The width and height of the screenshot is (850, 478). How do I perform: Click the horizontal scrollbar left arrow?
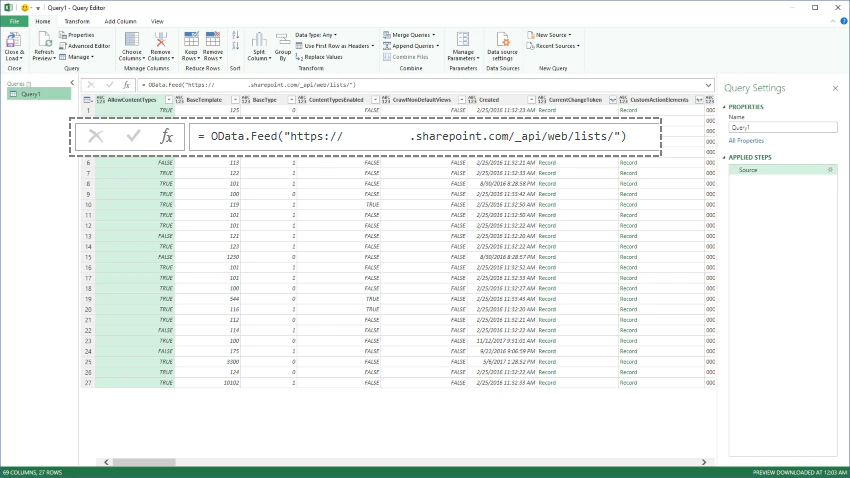coord(106,462)
